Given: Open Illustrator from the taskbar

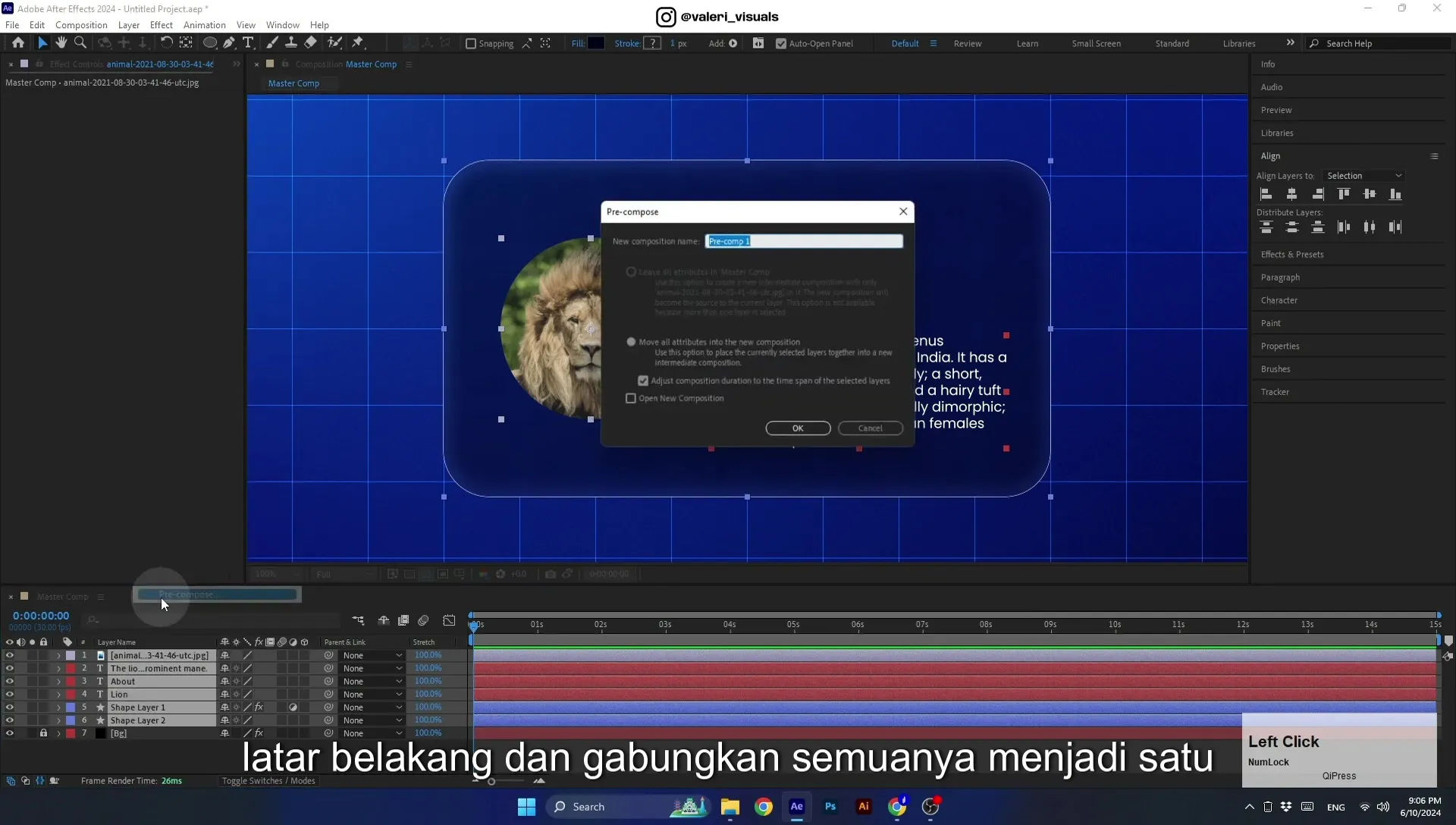Looking at the screenshot, I should coord(864,807).
